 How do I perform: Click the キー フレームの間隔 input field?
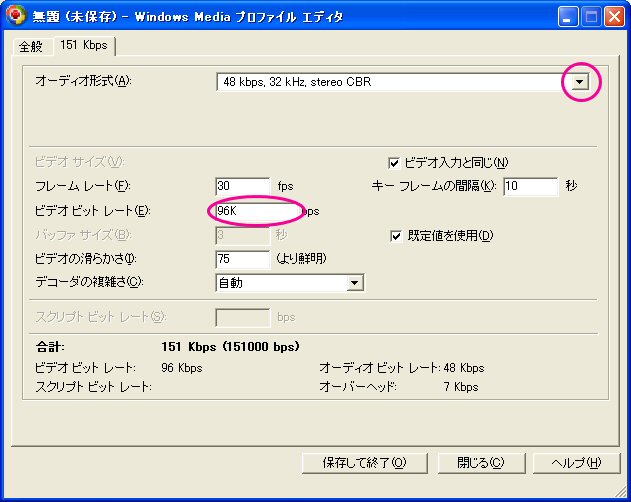point(531,186)
